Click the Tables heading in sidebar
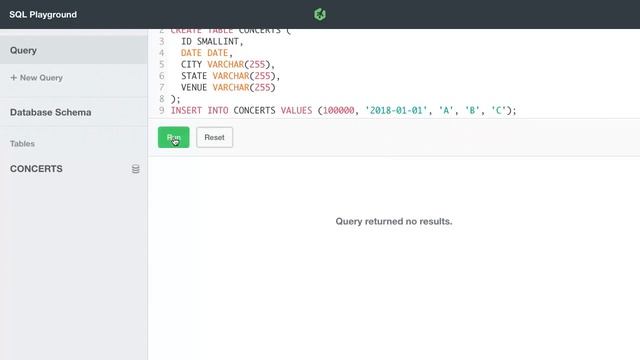 point(22,144)
